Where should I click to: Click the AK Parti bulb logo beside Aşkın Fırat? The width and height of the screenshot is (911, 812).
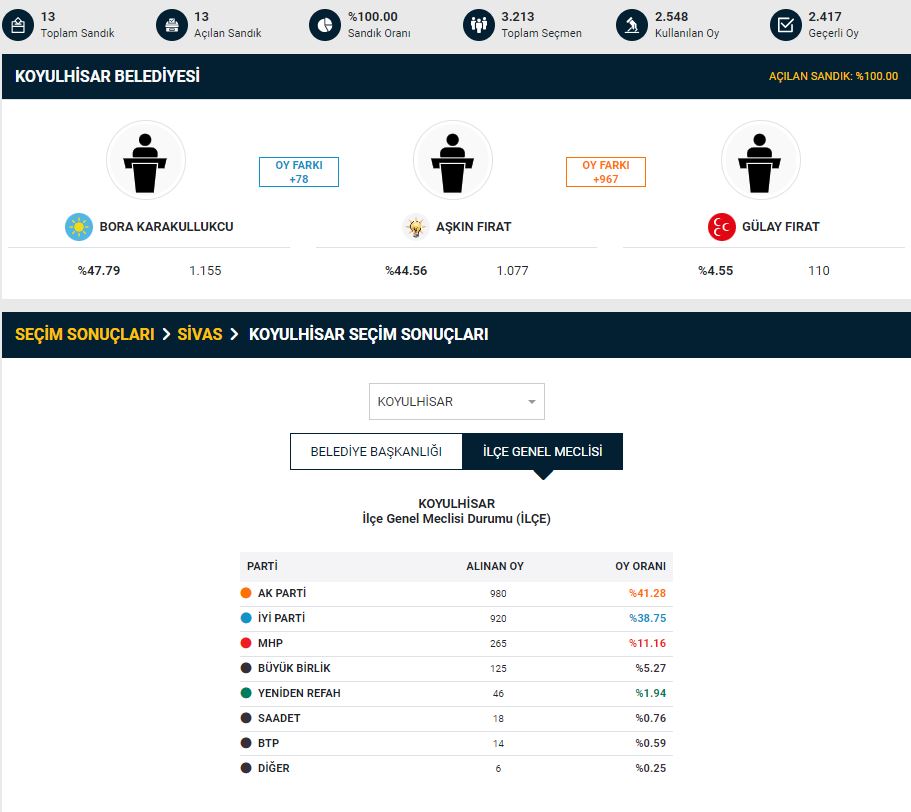tap(415, 227)
